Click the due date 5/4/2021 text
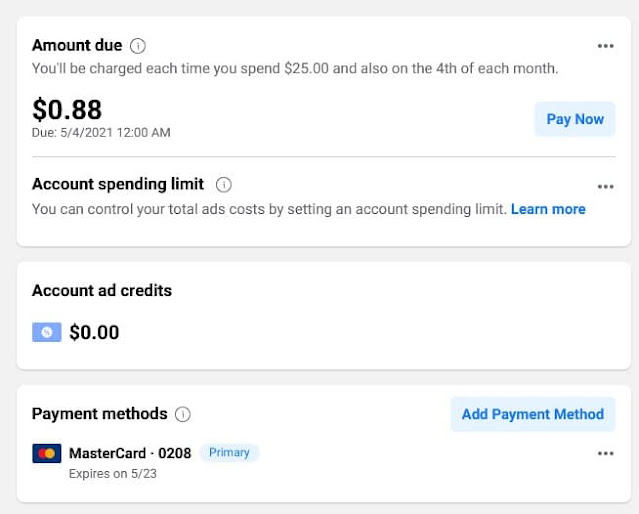 pos(101,132)
